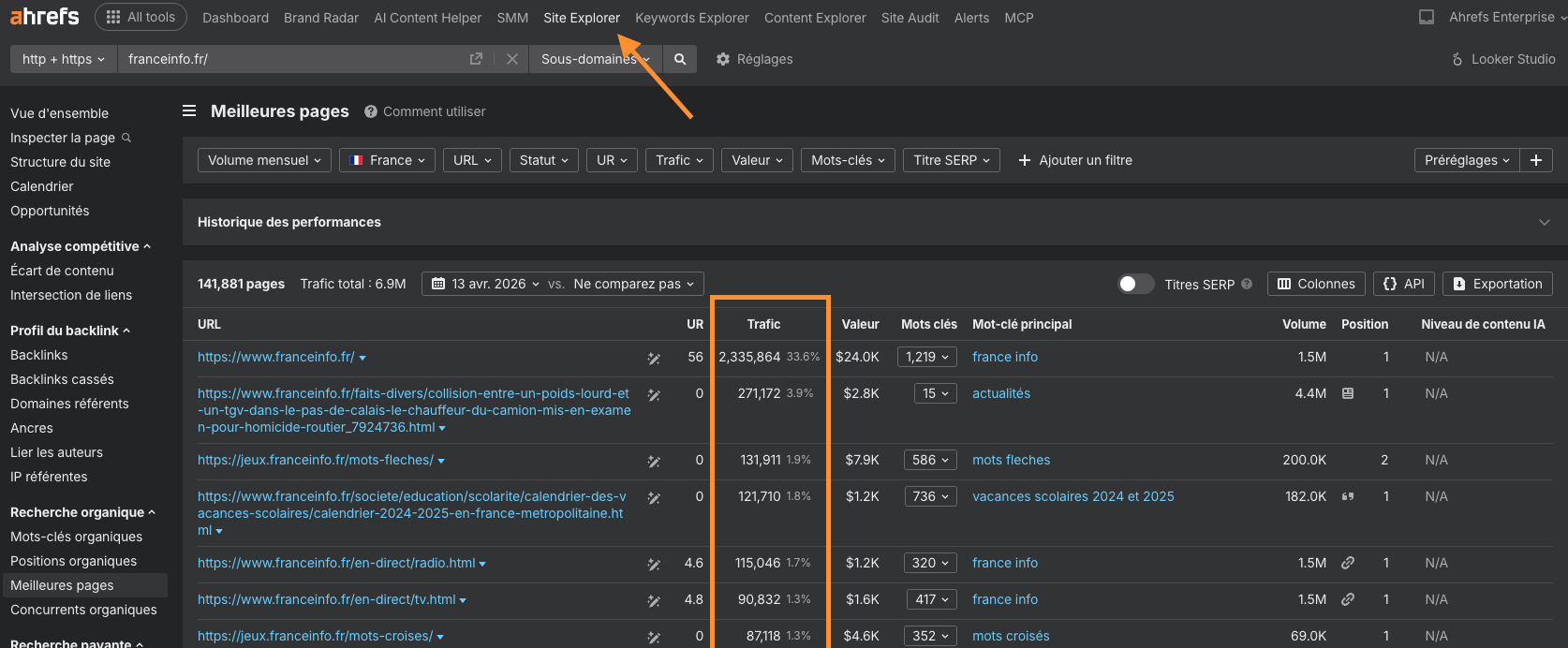The image size is (1568, 648).
Task: Clear the URL field with the X icon
Action: [512, 59]
